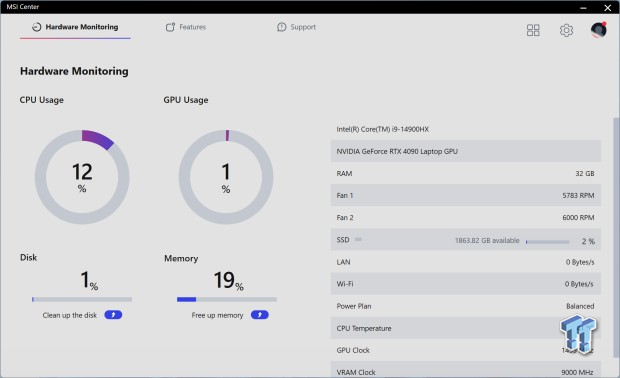The width and height of the screenshot is (620, 378).
Task: Click the Disk usage progress bar
Action: tap(82, 299)
